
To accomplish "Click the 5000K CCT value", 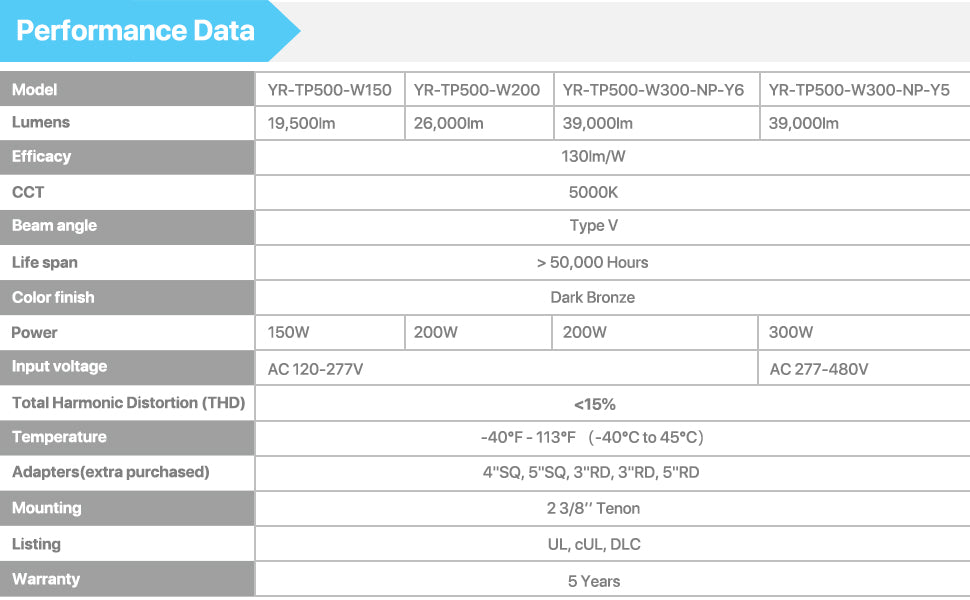I will coord(593,192).
